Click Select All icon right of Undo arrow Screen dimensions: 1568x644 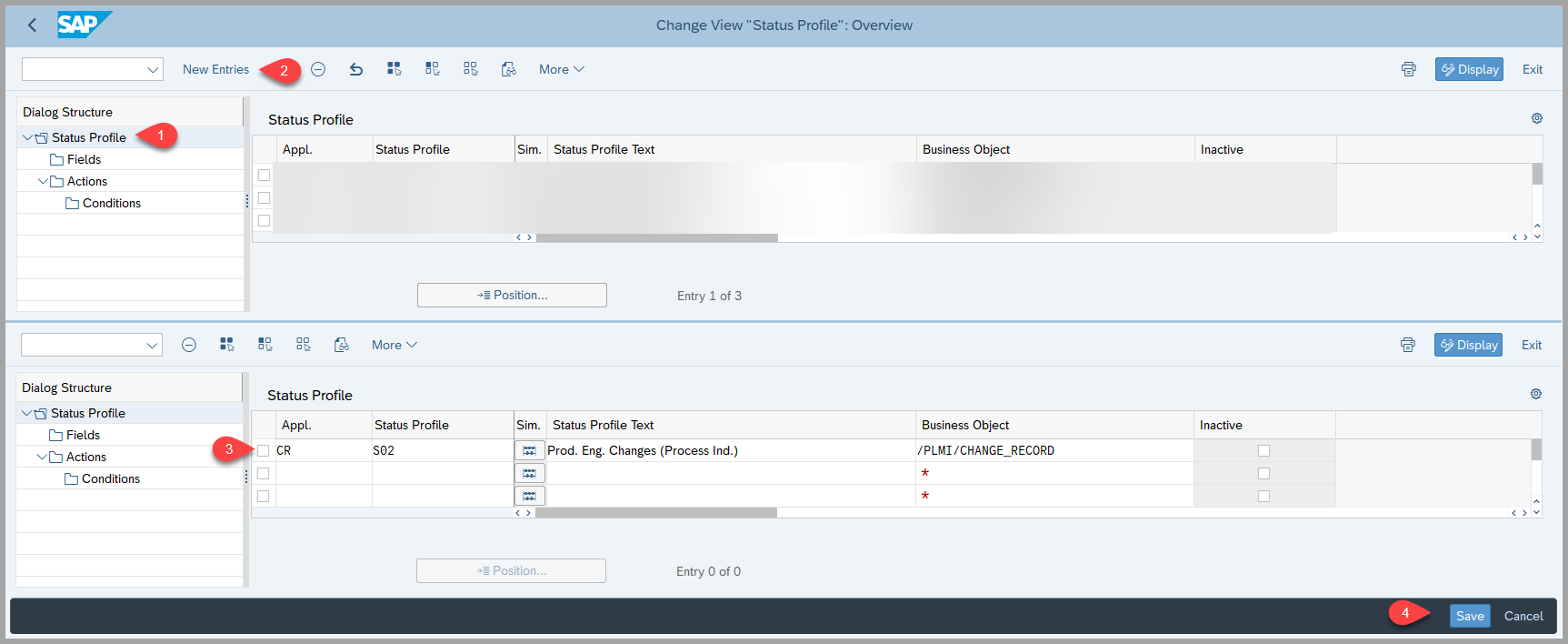click(x=394, y=69)
